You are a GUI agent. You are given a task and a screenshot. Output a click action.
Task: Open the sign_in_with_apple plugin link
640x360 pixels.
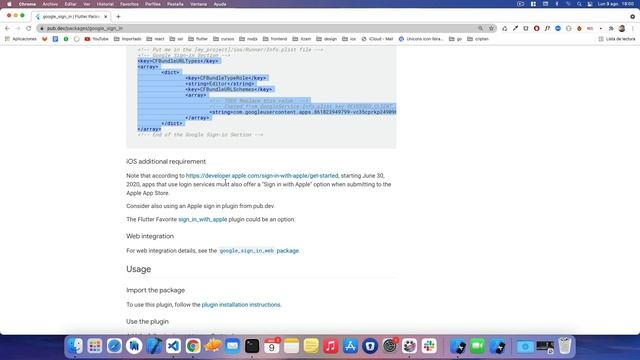[x=202, y=220]
